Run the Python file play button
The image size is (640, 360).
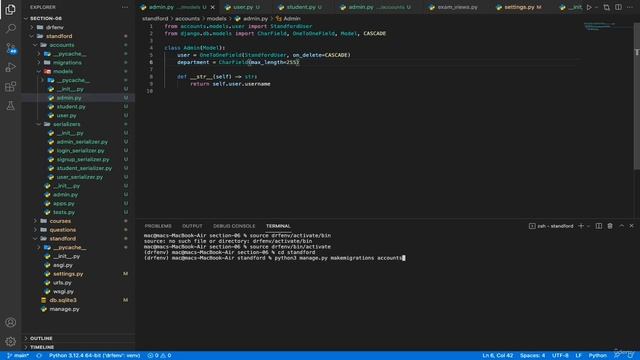coord(589,7)
